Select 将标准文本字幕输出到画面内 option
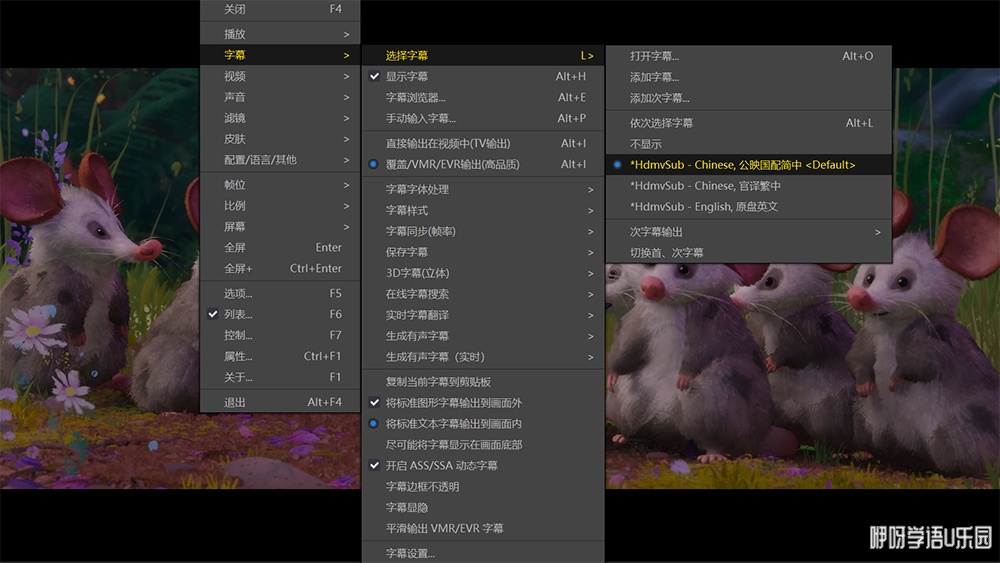Screen dimensions: 1000x563 pos(454,424)
